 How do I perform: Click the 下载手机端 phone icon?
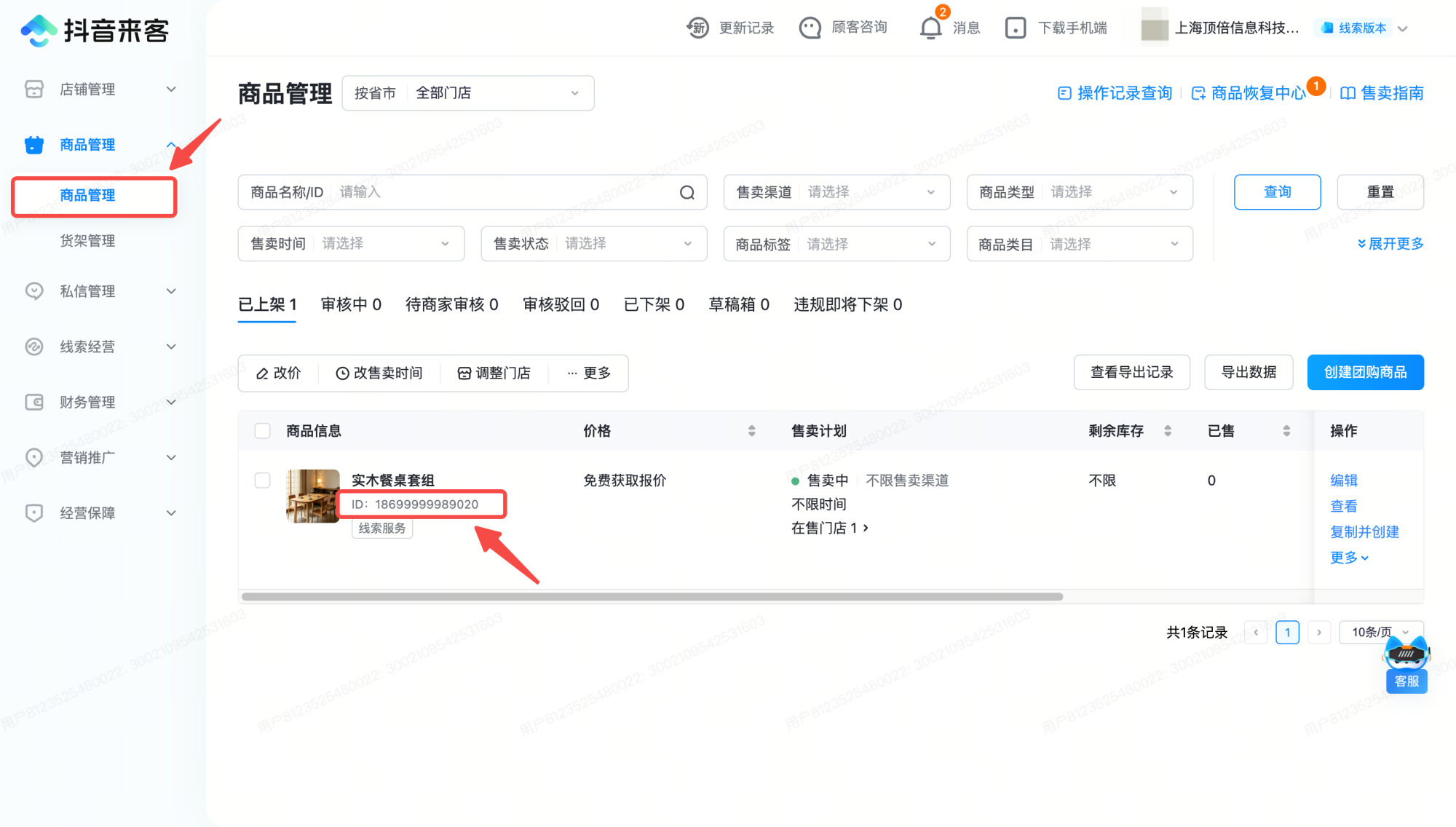1015,28
